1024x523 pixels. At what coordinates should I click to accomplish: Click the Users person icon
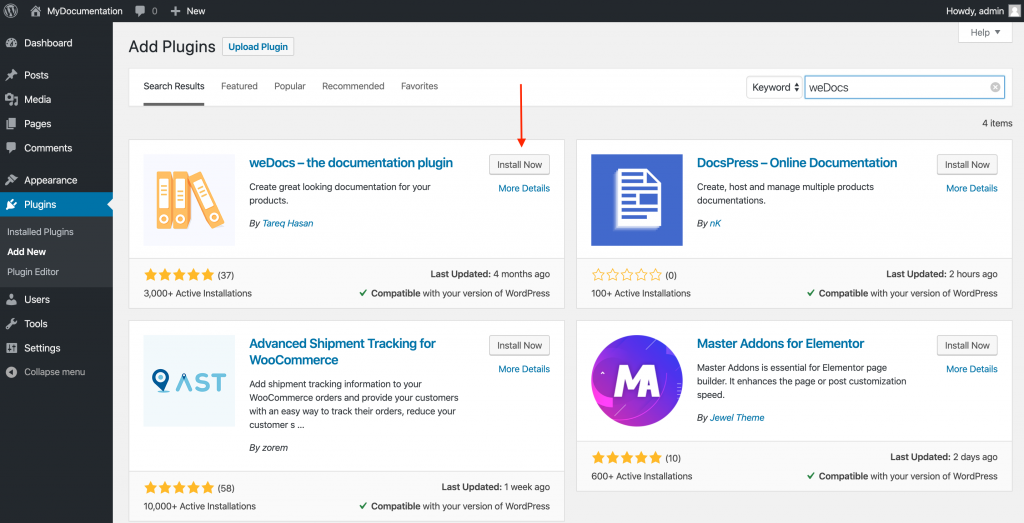11,300
